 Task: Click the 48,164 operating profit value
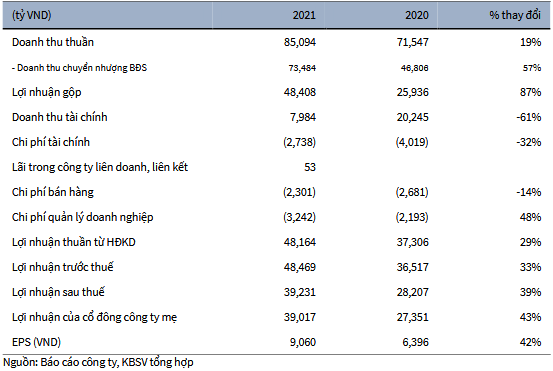(x=300, y=242)
